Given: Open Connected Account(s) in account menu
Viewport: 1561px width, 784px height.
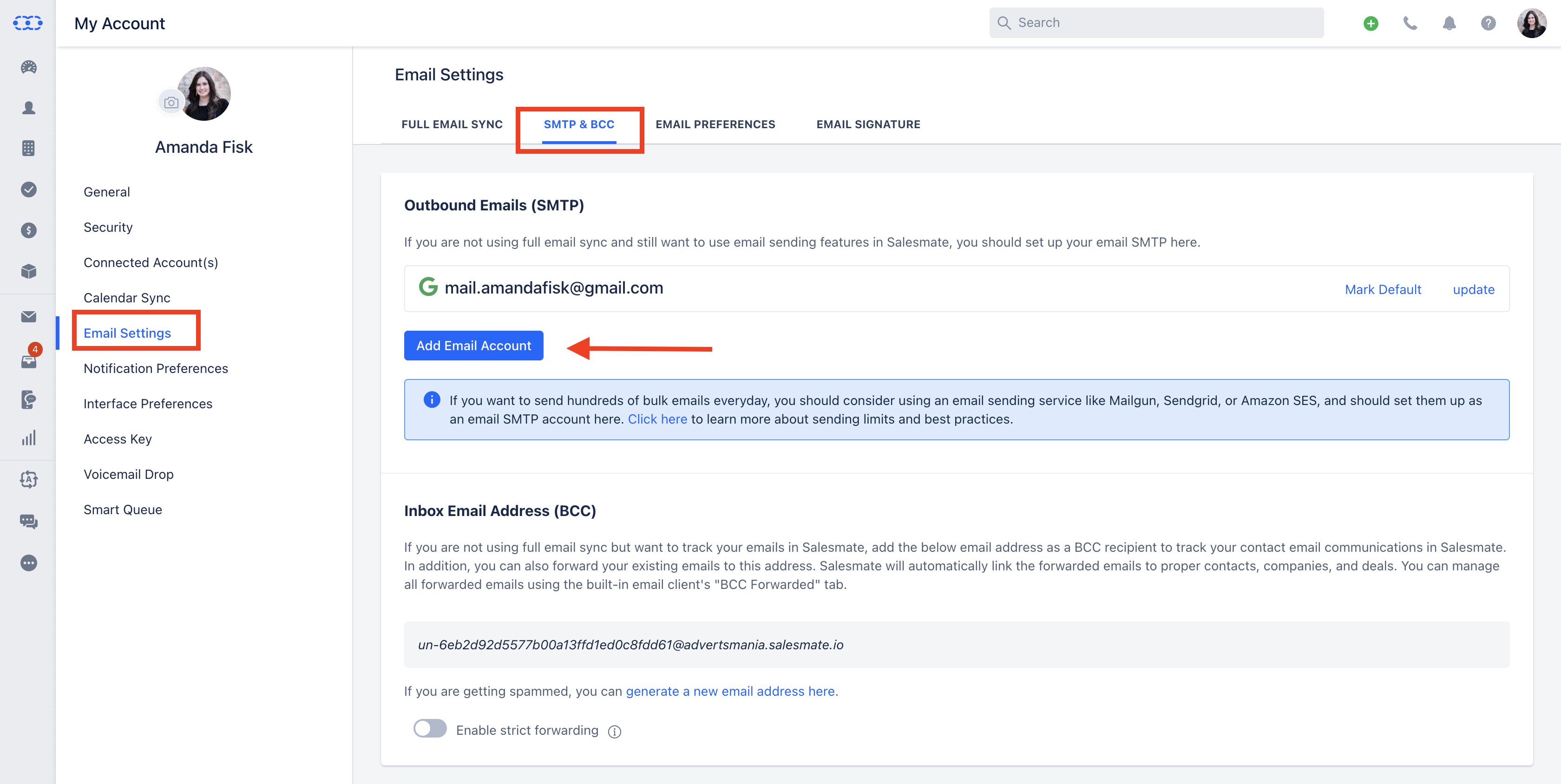Looking at the screenshot, I should tap(150, 262).
